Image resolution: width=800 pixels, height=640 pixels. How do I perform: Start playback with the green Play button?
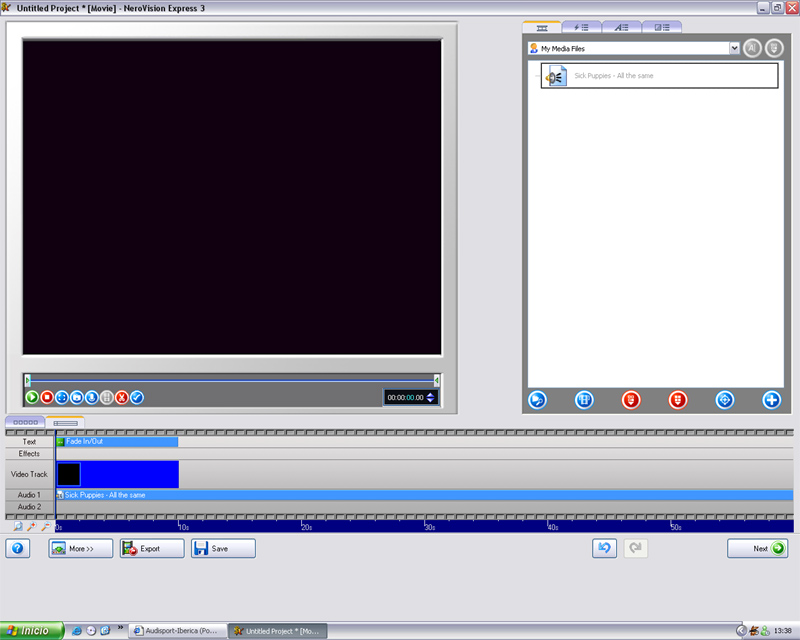(x=32, y=397)
